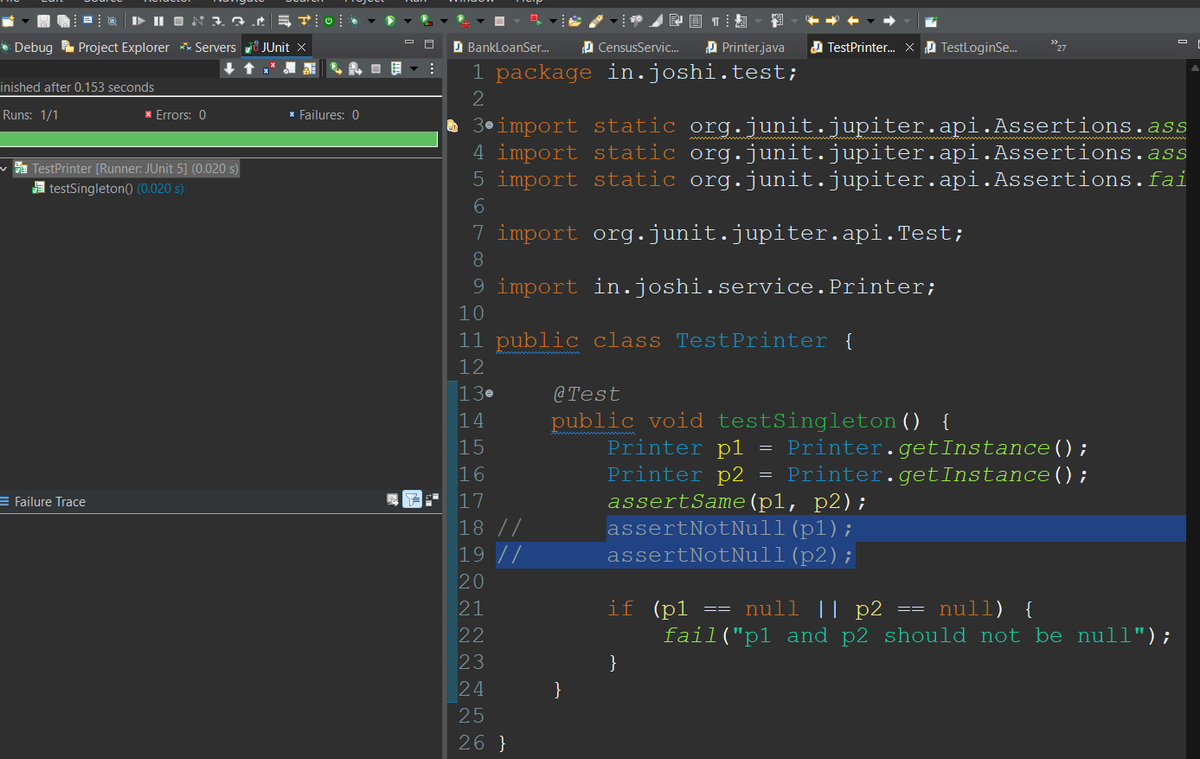Open the Debug launch dropdown arrow

coord(371,20)
